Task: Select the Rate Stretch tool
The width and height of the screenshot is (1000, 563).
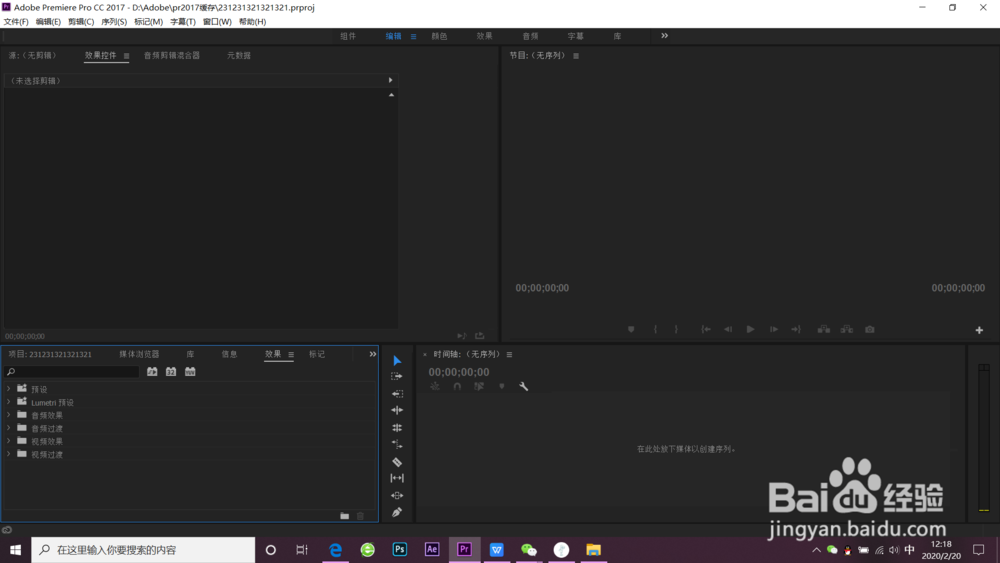Action: 397,444
